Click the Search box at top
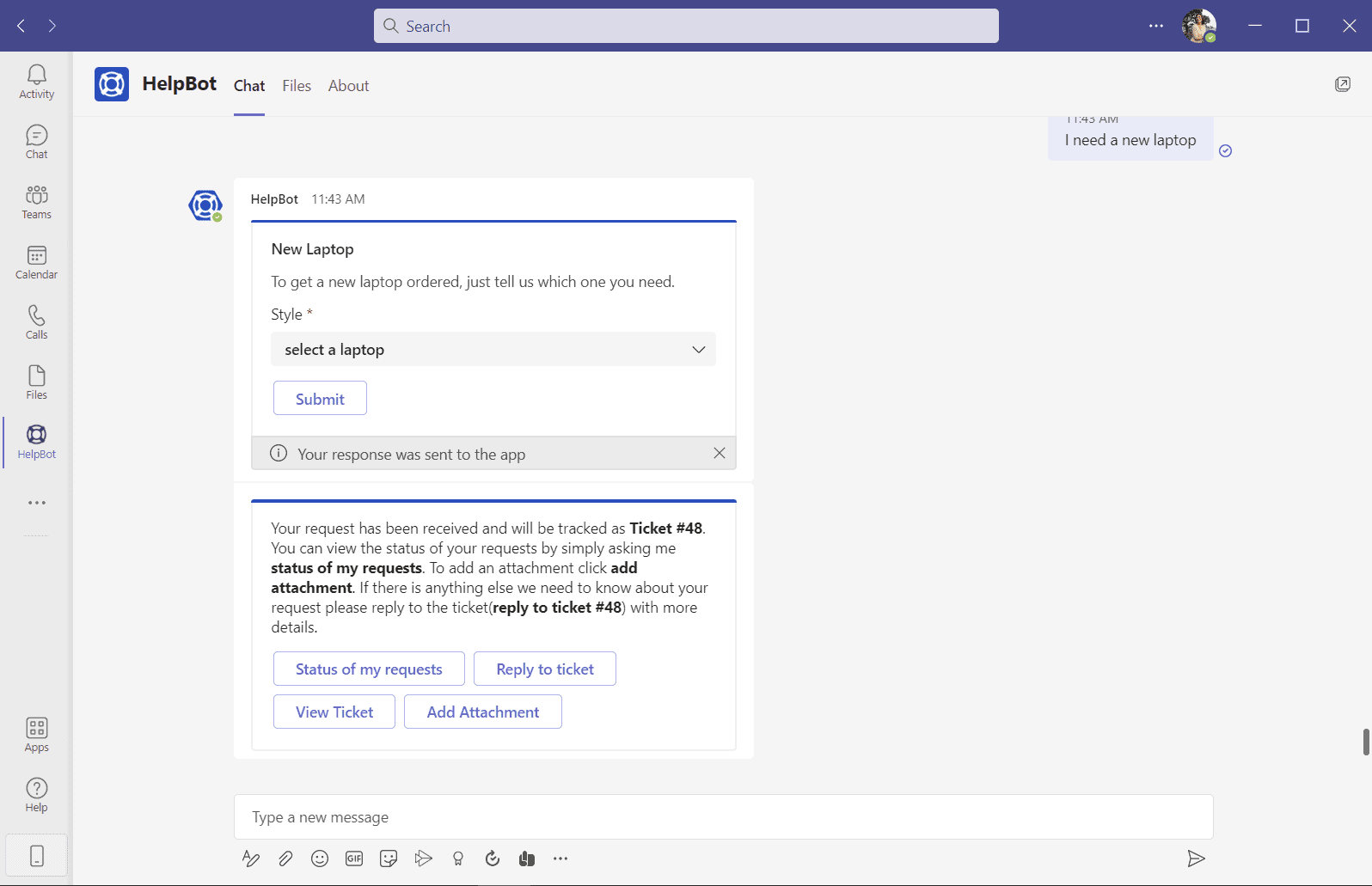The width and height of the screenshot is (1372, 886). [686, 26]
